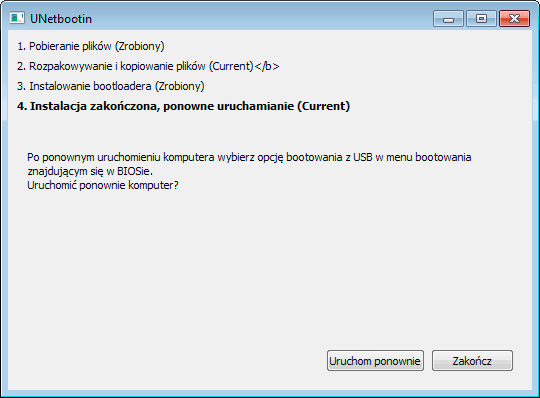Click the text znajdującym się w BIOSie
540x398 pixels.
tap(90, 171)
